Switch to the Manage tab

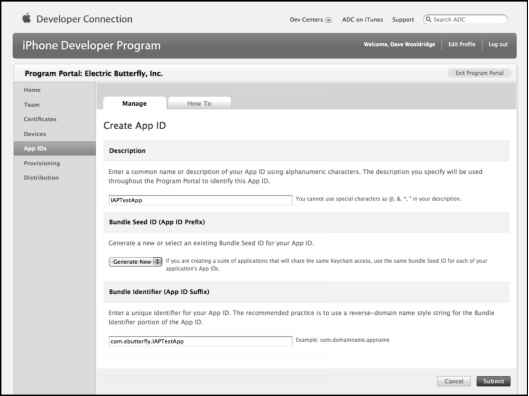coord(134,104)
